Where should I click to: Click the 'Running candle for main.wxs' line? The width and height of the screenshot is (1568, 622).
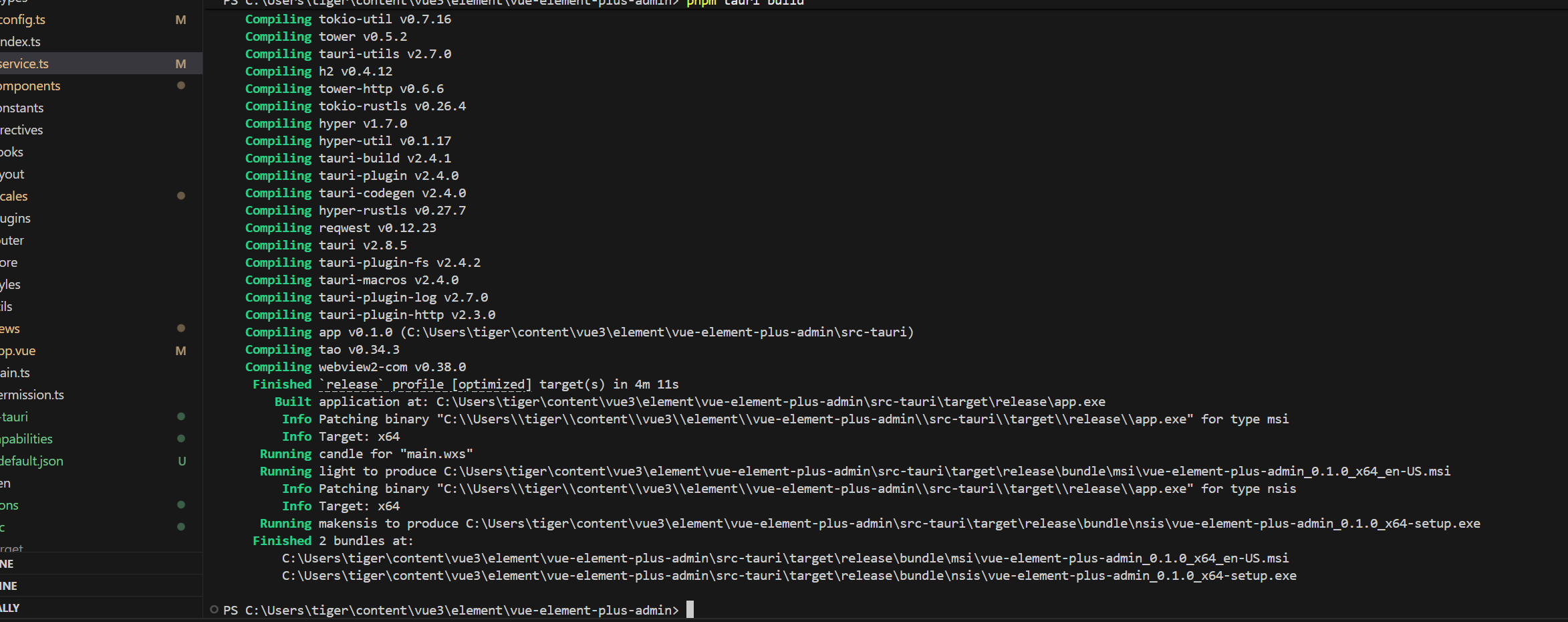(x=366, y=454)
